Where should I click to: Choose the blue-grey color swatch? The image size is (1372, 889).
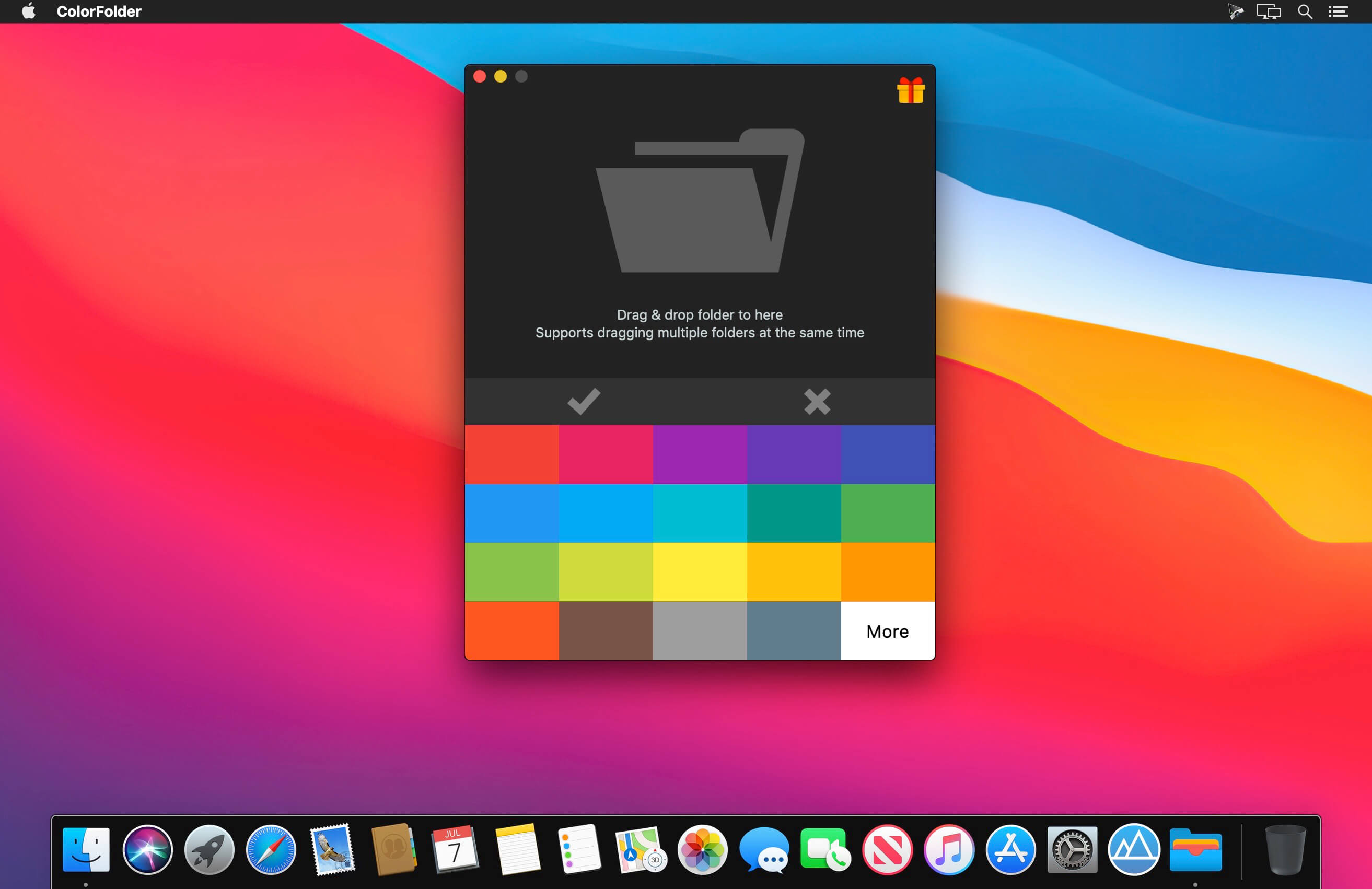tap(793, 631)
